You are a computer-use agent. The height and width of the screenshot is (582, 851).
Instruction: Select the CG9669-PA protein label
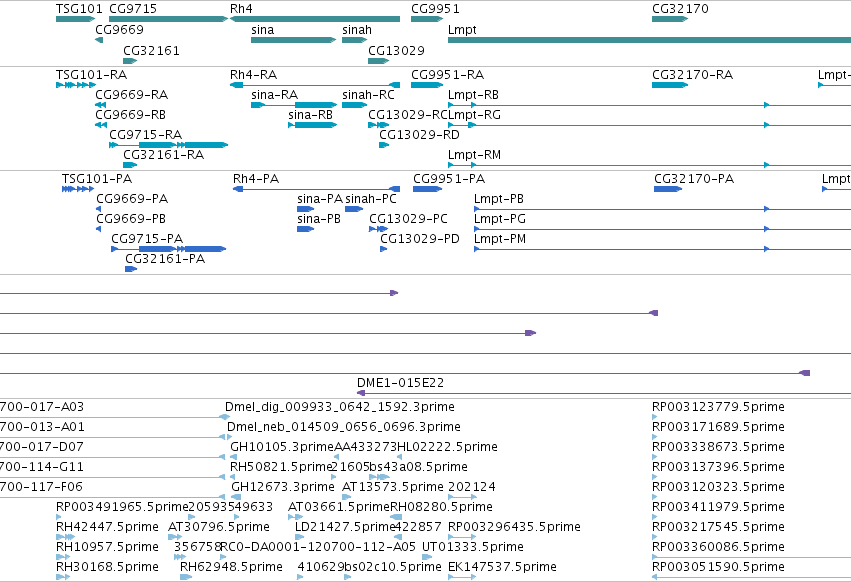(x=132, y=199)
